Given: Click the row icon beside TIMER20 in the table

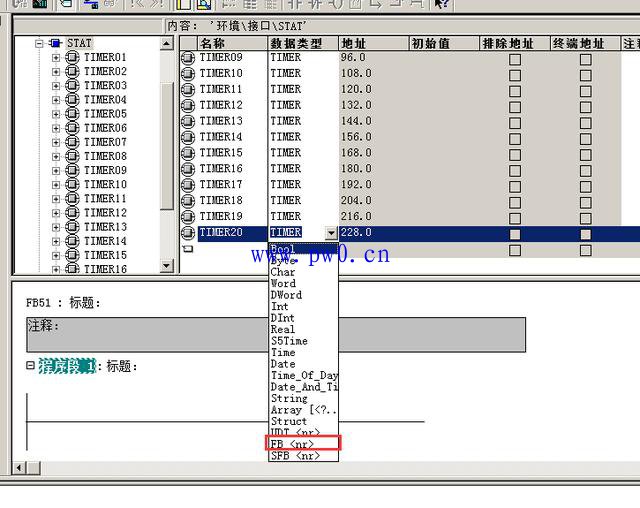Looking at the screenshot, I should pyautogui.click(x=188, y=233).
